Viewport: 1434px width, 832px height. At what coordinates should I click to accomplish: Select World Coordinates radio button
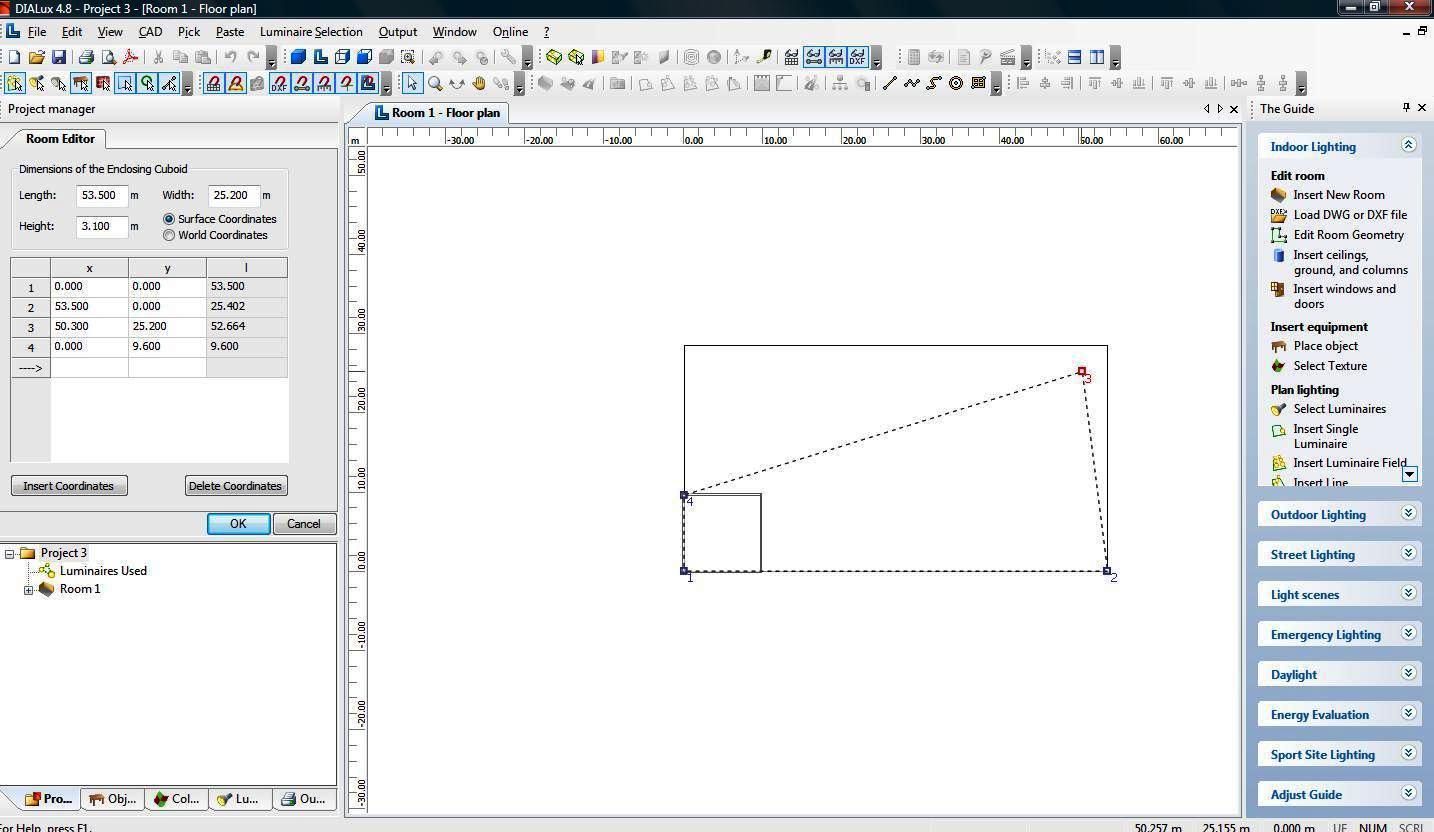[x=169, y=235]
